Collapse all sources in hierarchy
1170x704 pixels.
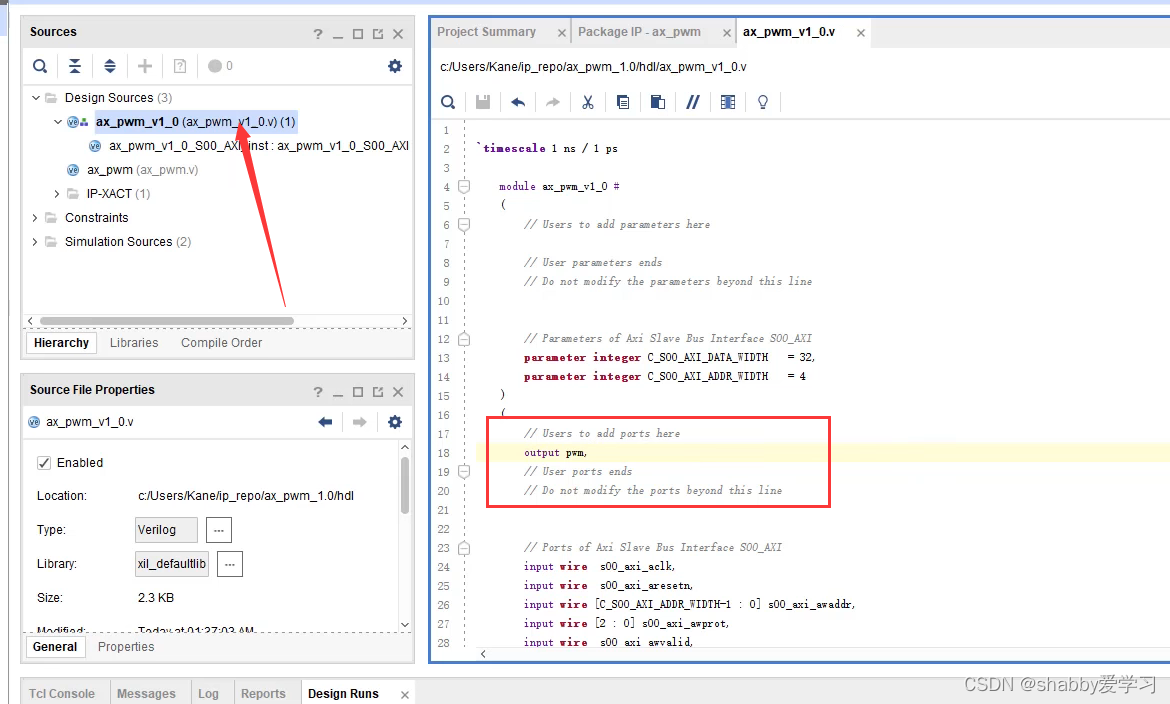75,66
